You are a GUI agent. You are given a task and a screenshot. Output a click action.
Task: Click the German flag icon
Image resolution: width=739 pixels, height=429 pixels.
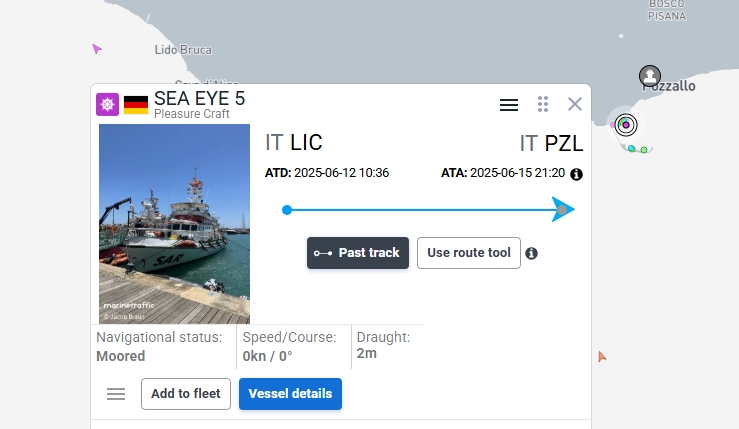(x=136, y=105)
